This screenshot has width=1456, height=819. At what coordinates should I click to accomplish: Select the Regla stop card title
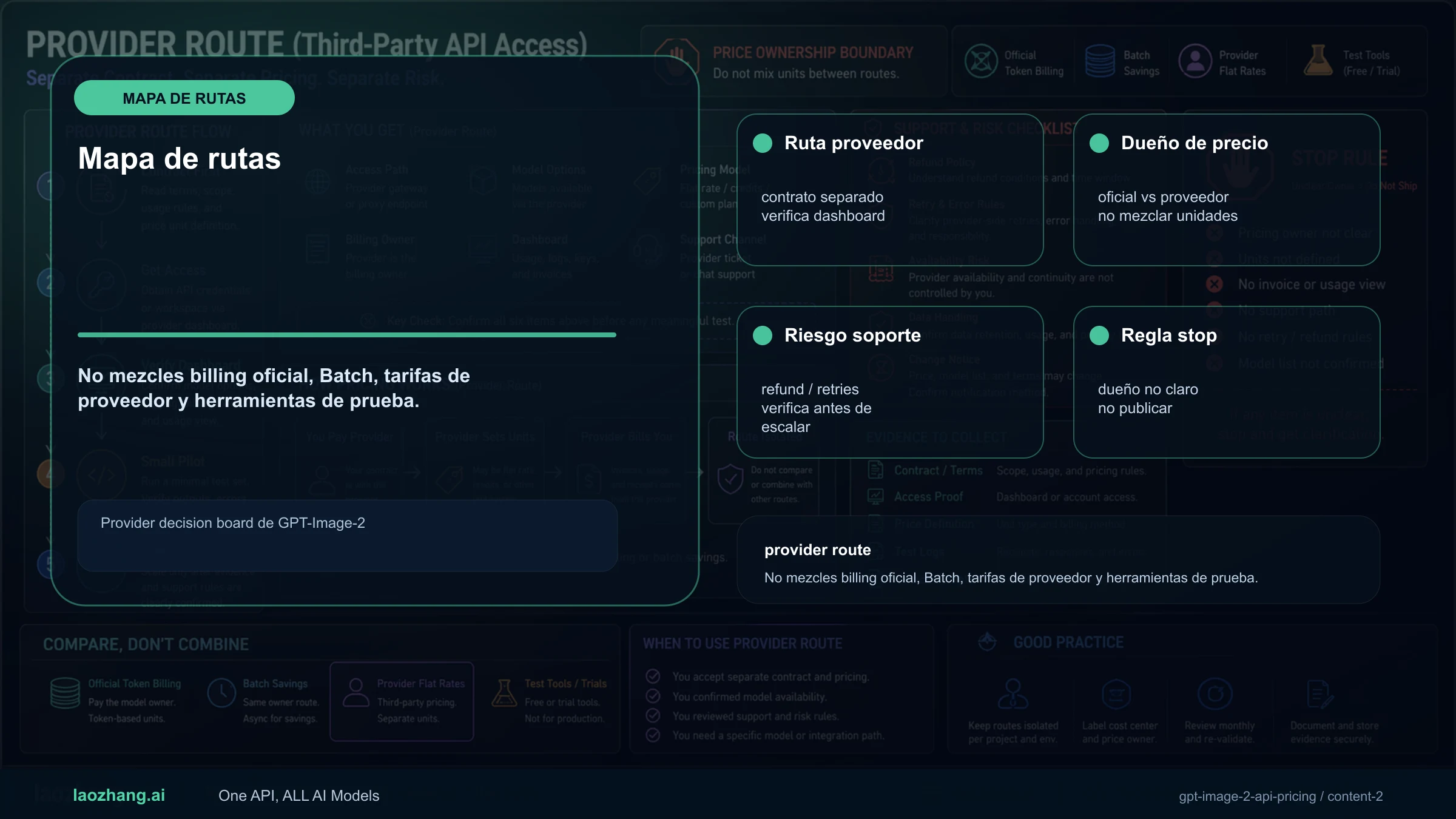[1169, 335]
